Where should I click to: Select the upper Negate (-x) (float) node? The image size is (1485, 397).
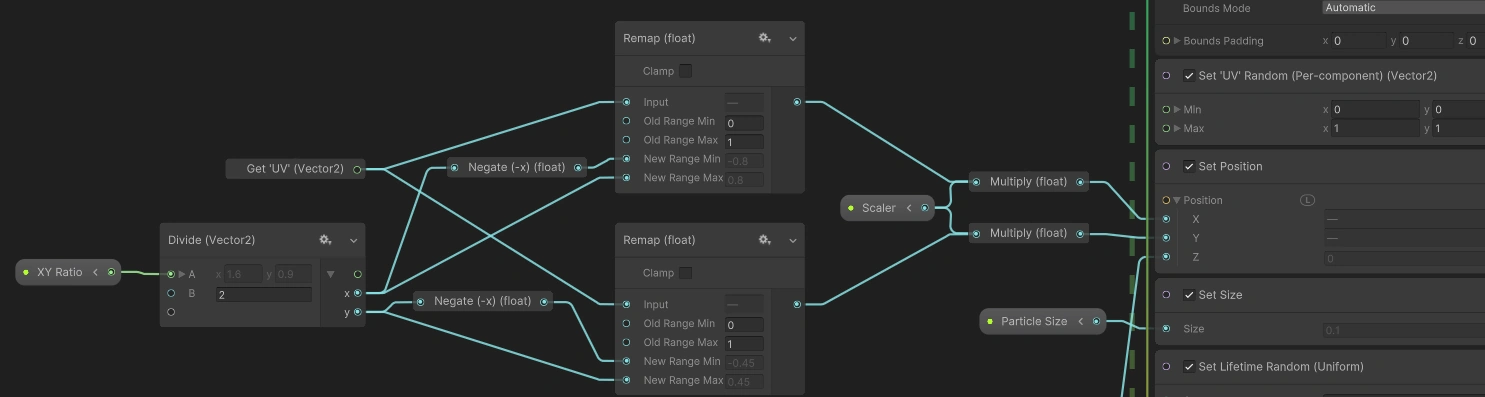[x=516, y=168]
